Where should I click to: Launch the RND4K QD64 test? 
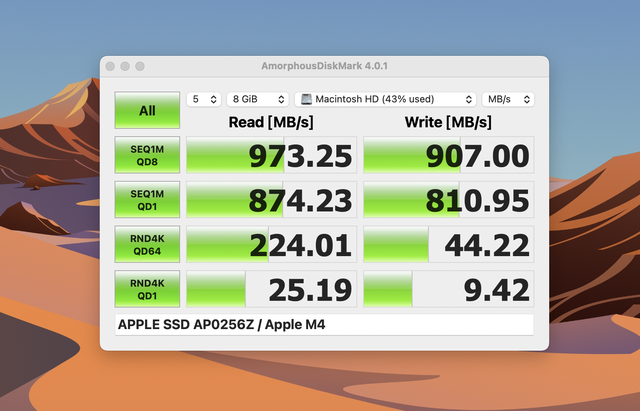[x=146, y=244]
